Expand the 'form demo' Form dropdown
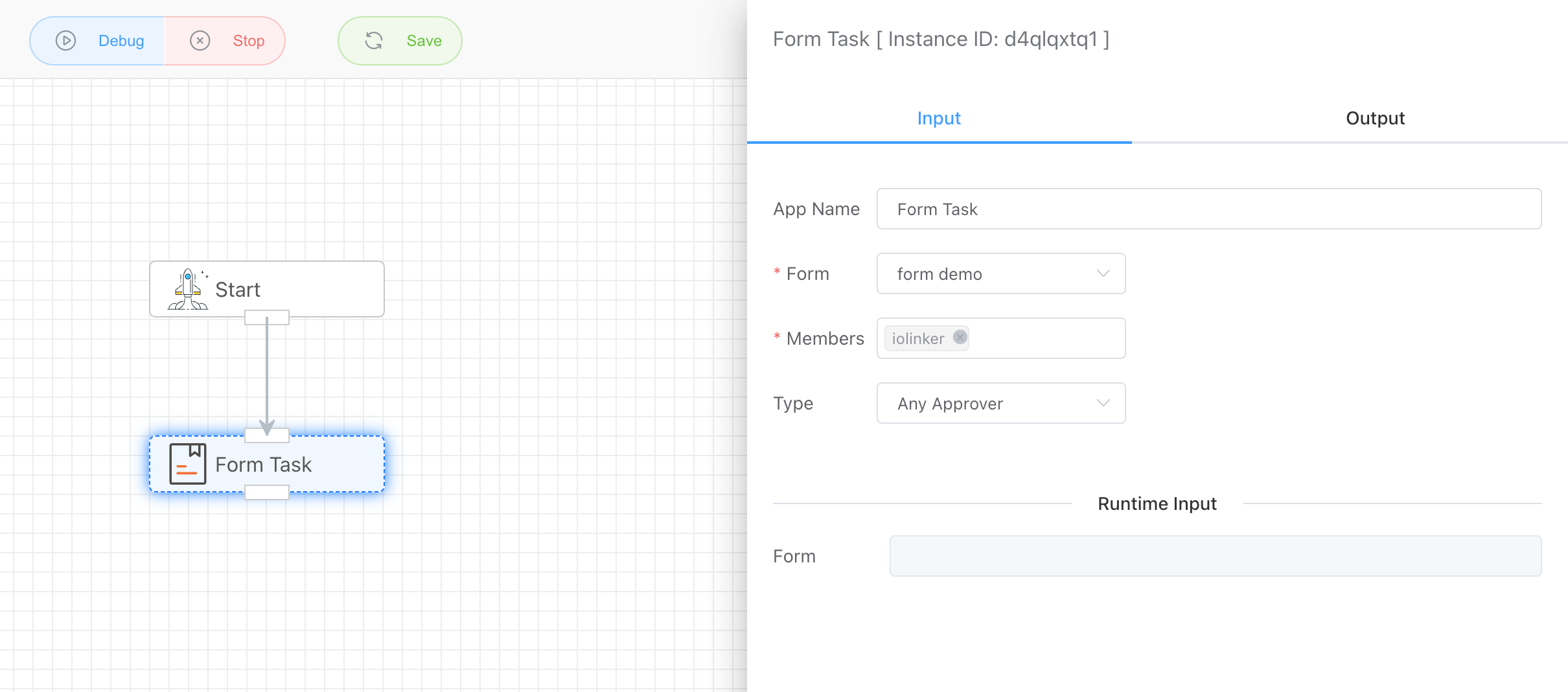The image size is (1568, 692). [x=1000, y=273]
